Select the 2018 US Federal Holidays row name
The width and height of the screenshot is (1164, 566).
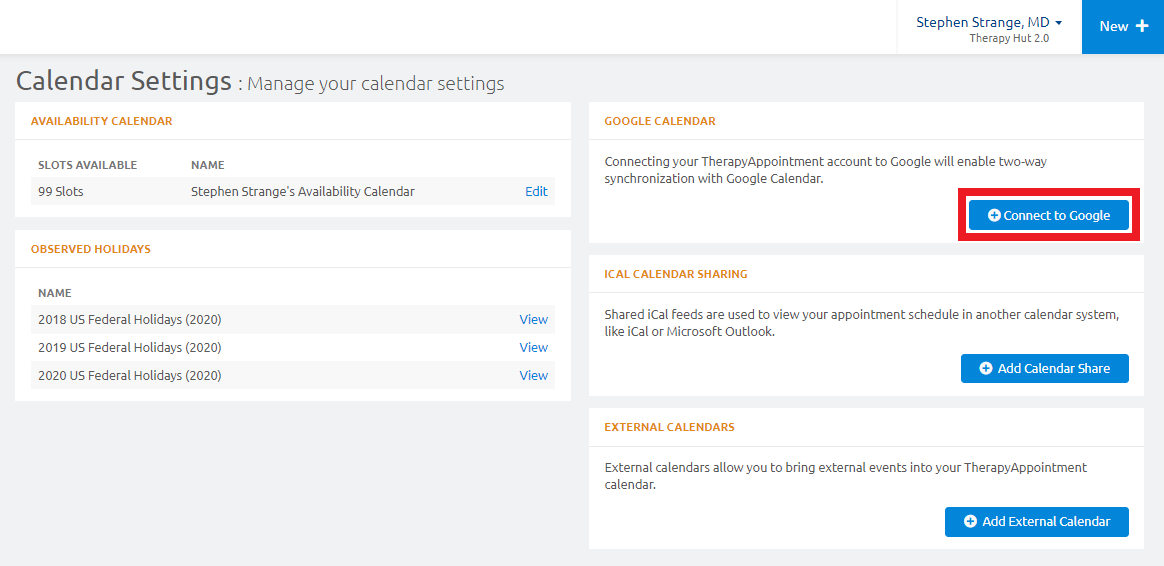pyautogui.click(x=129, y=319)
